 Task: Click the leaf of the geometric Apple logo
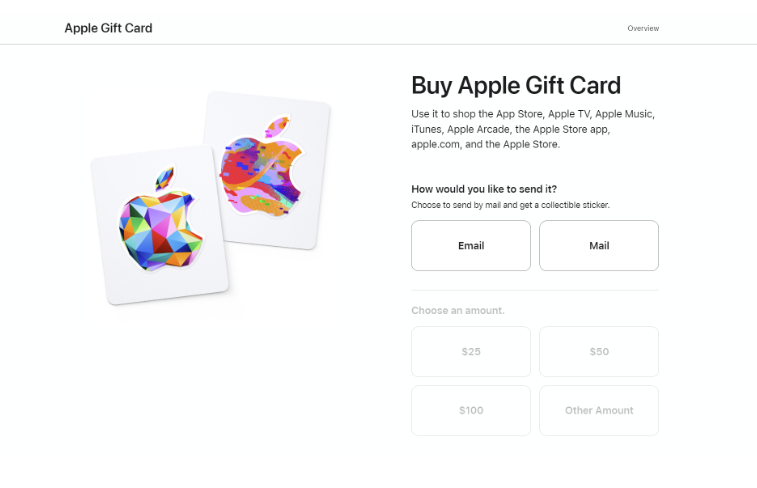(x=164, y=178)
